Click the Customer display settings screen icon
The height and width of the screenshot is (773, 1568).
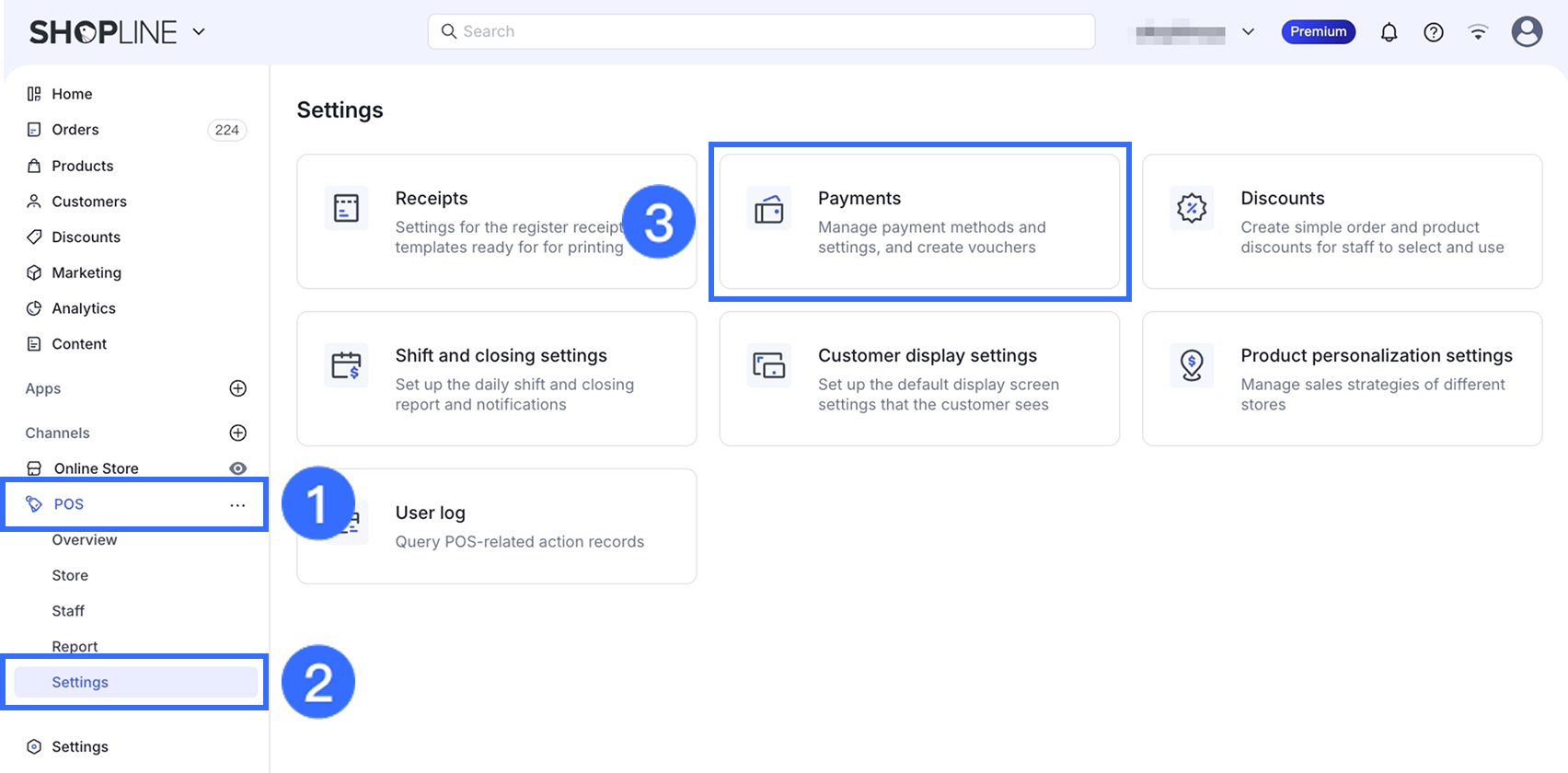(768, 365)
